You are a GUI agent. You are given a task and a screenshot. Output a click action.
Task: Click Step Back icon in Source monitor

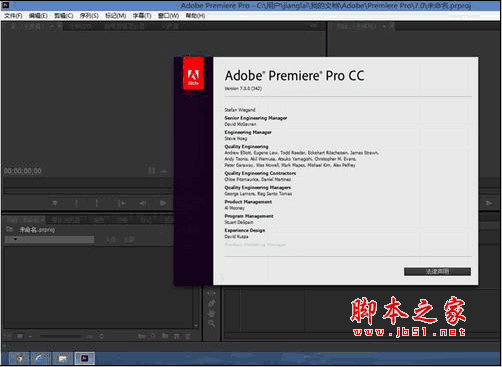(143, 203)
